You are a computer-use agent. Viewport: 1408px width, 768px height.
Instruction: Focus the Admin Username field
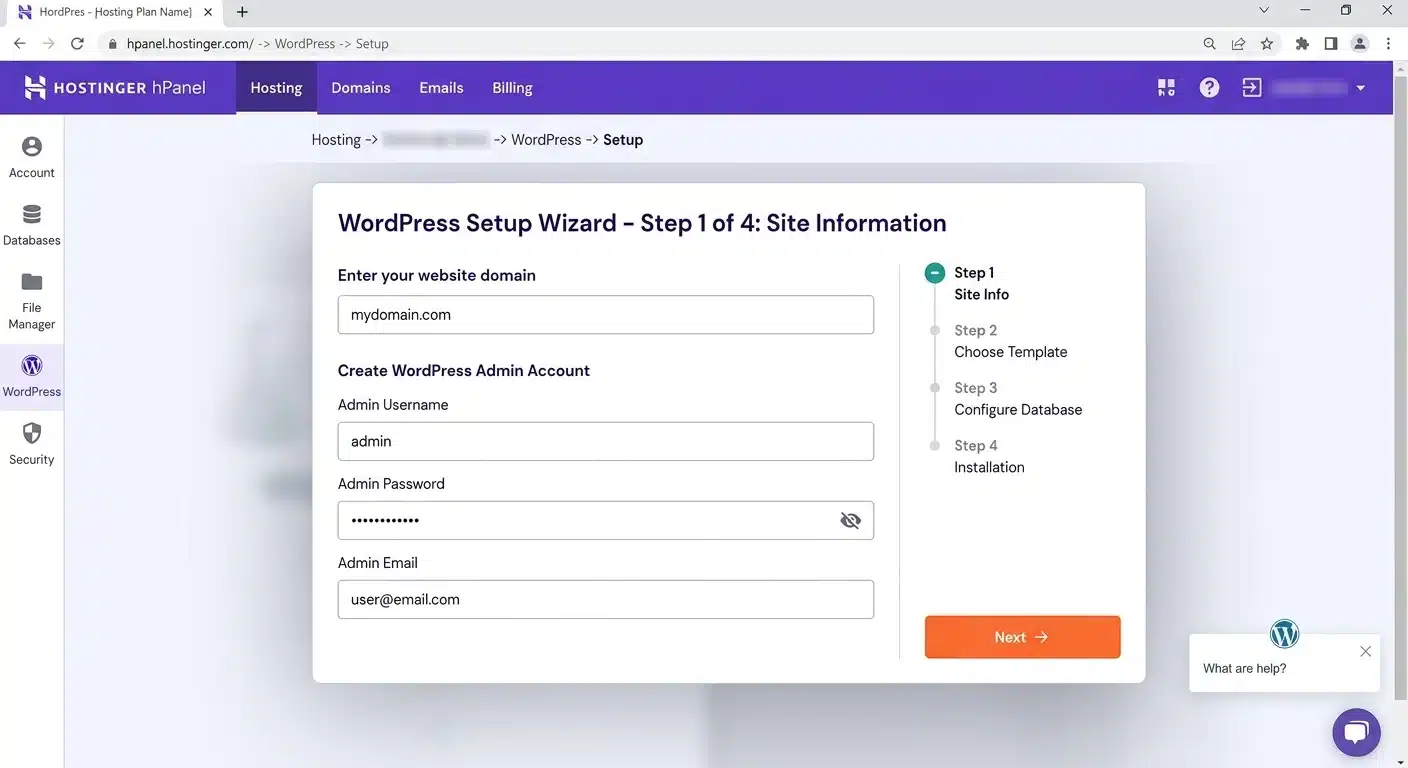click(x=606, y=441)
